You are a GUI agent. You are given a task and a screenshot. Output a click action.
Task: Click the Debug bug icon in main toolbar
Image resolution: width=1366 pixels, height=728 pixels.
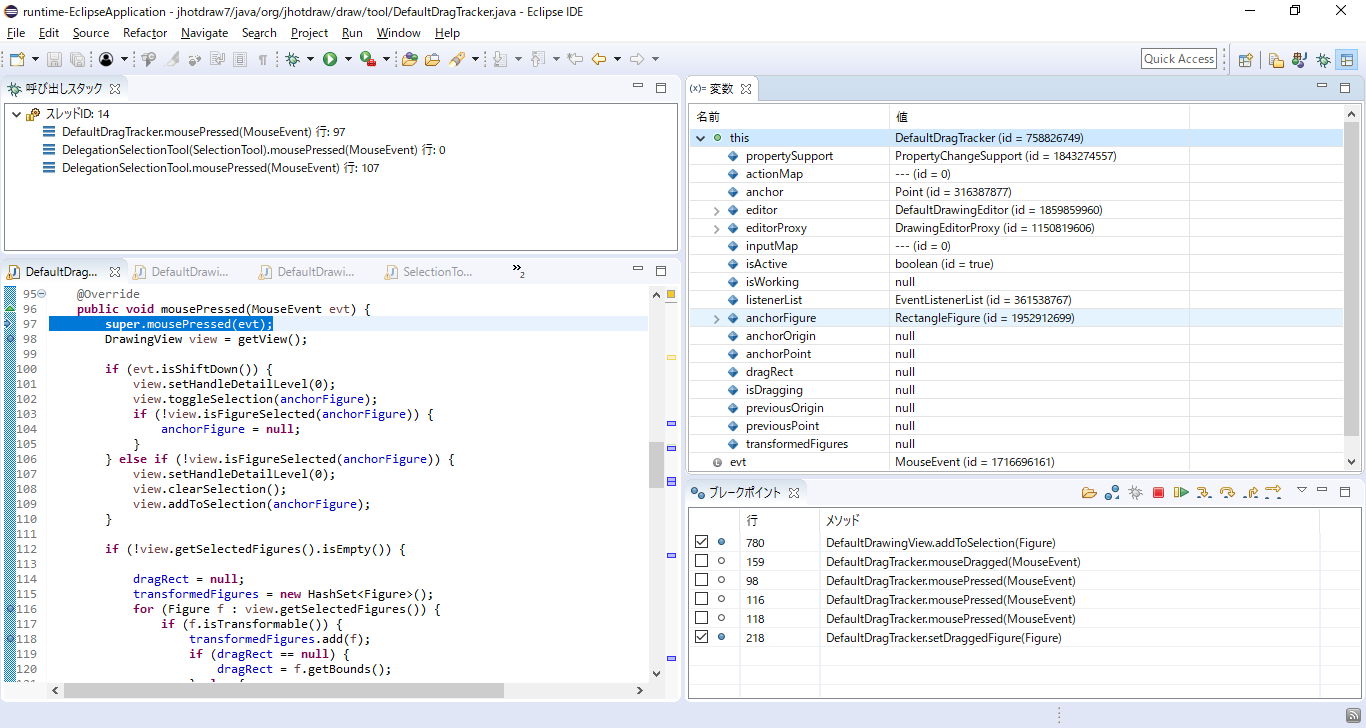coord(293,59)
